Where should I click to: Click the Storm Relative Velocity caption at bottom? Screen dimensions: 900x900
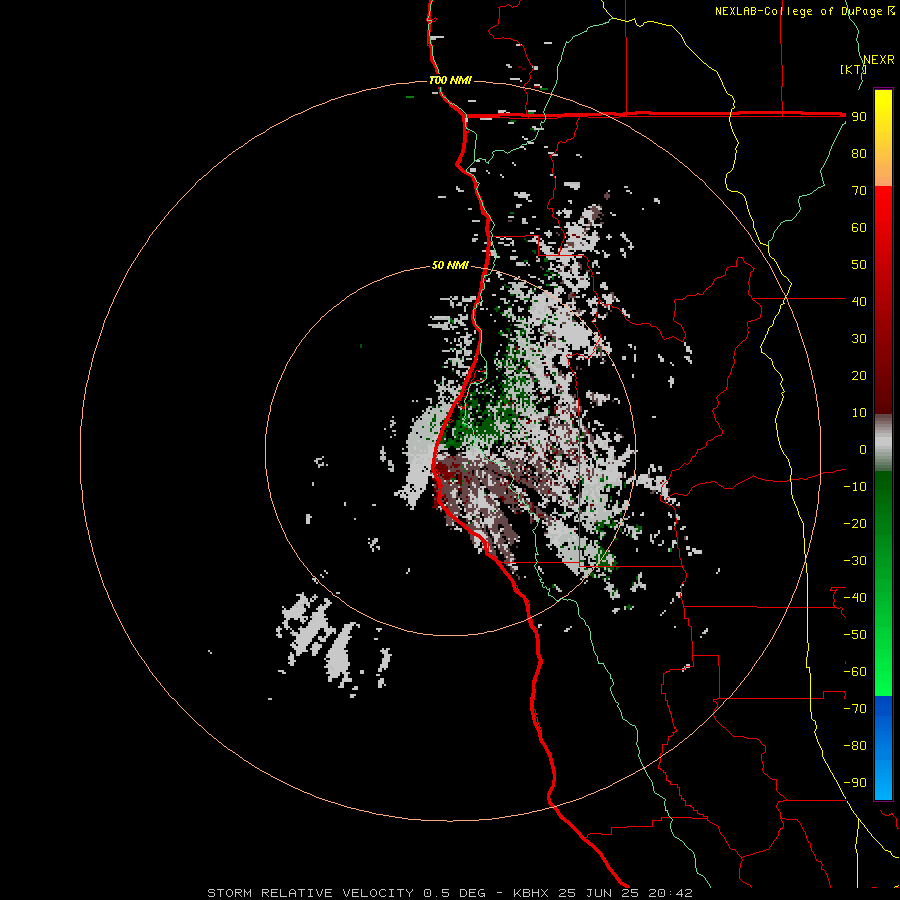tap(449, 893)
